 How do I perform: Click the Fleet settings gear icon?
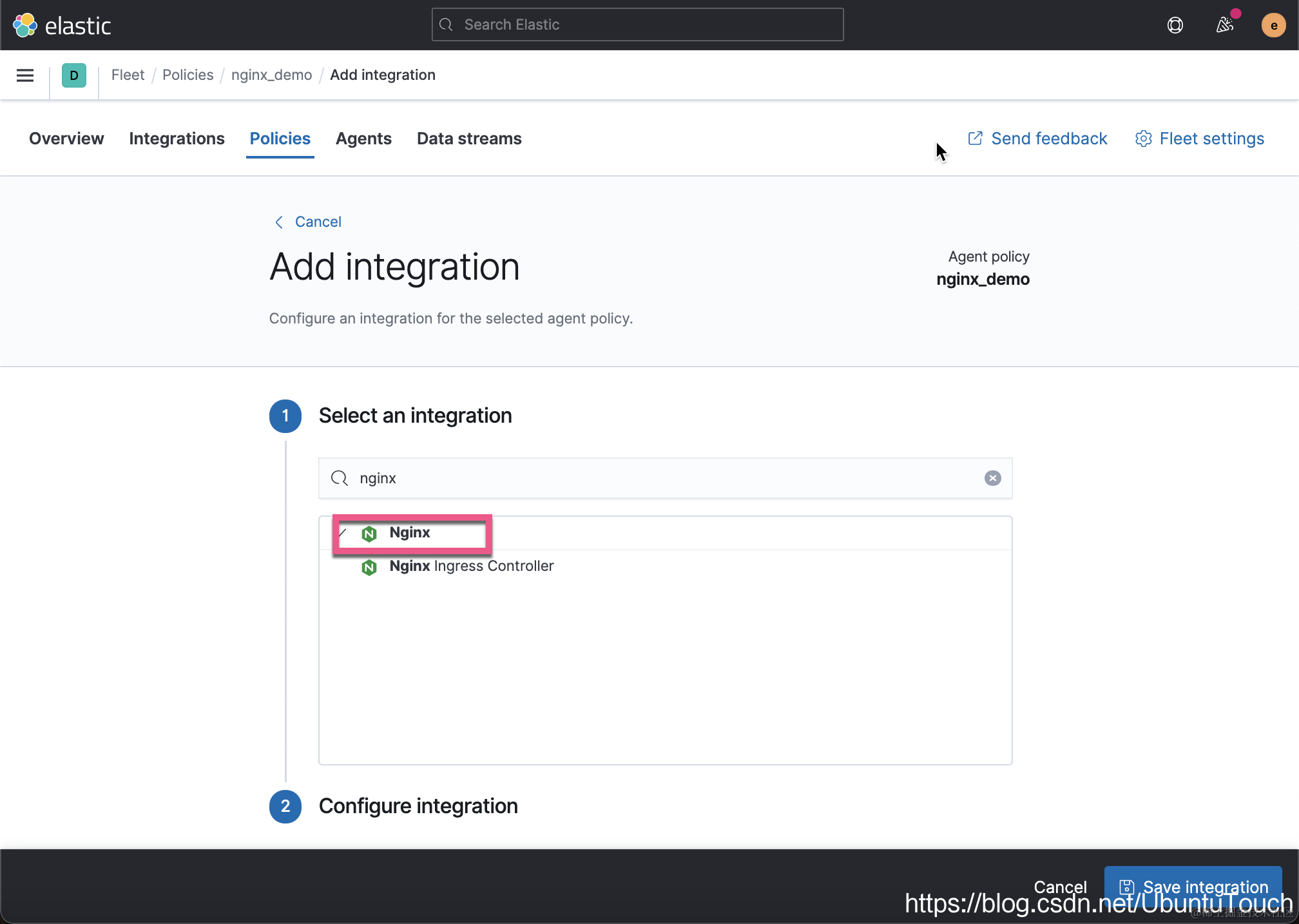coord(1143,139)
